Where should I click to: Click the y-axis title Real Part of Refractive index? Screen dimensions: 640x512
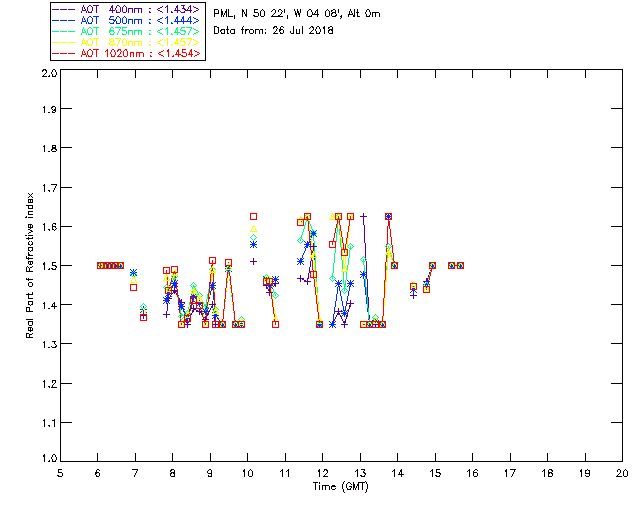click(x=29, y=265)
